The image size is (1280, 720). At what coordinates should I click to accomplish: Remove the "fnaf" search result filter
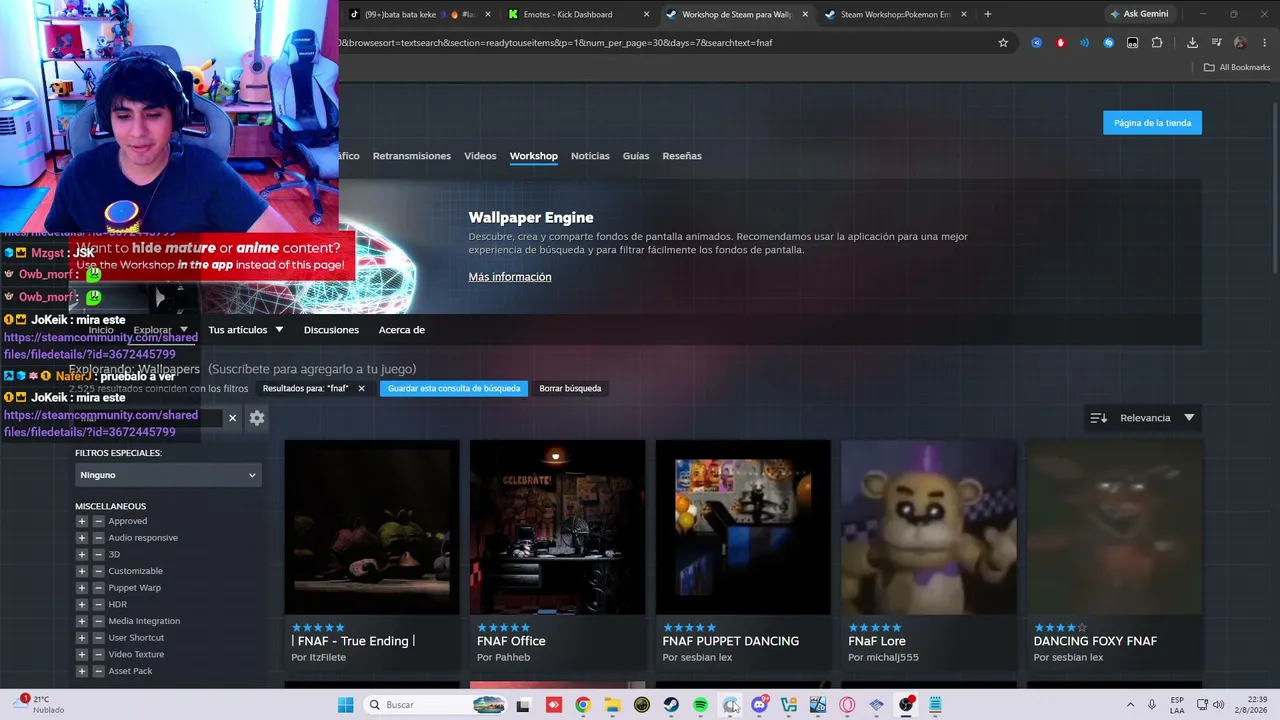point(361,388)
